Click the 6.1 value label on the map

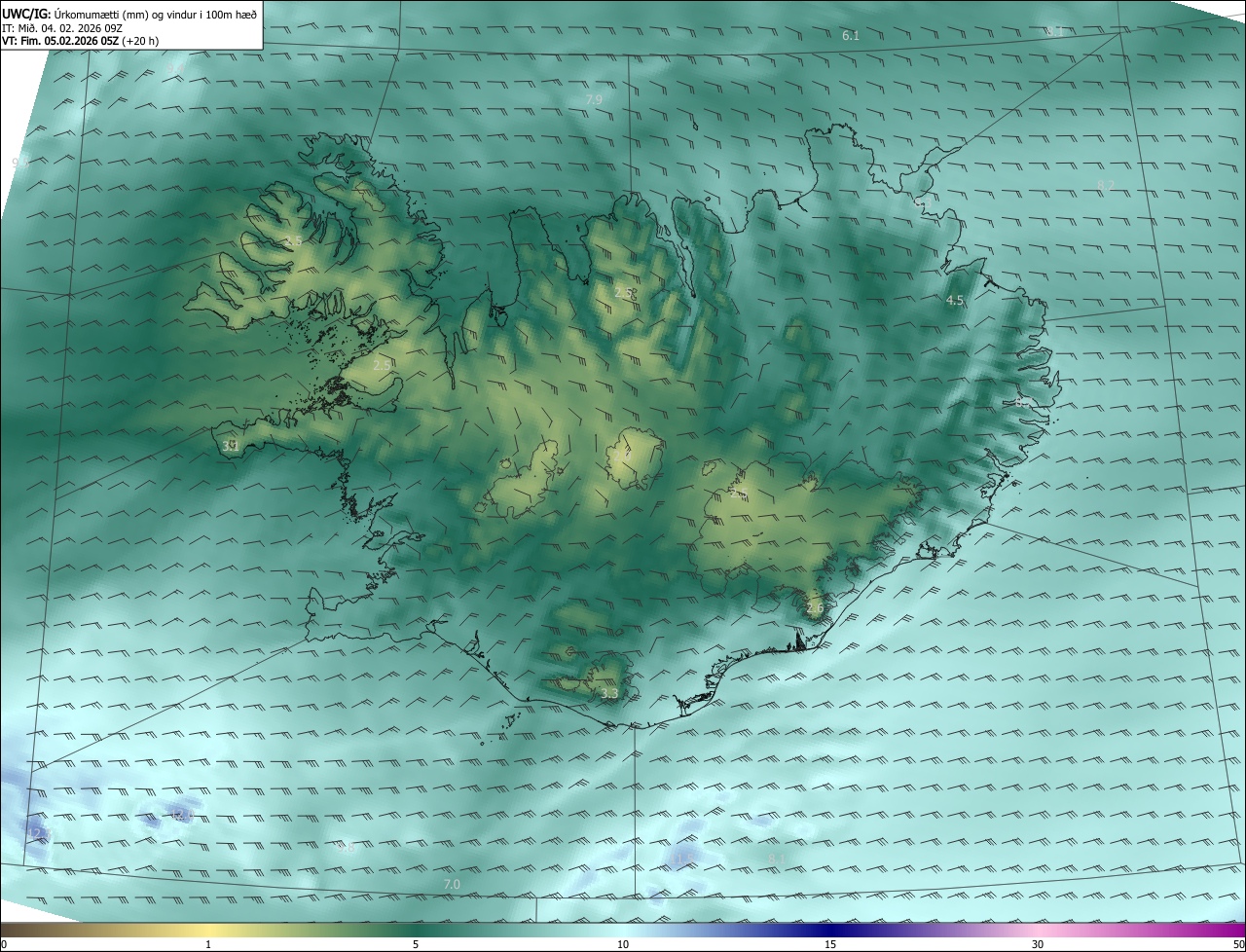point(851,35)
